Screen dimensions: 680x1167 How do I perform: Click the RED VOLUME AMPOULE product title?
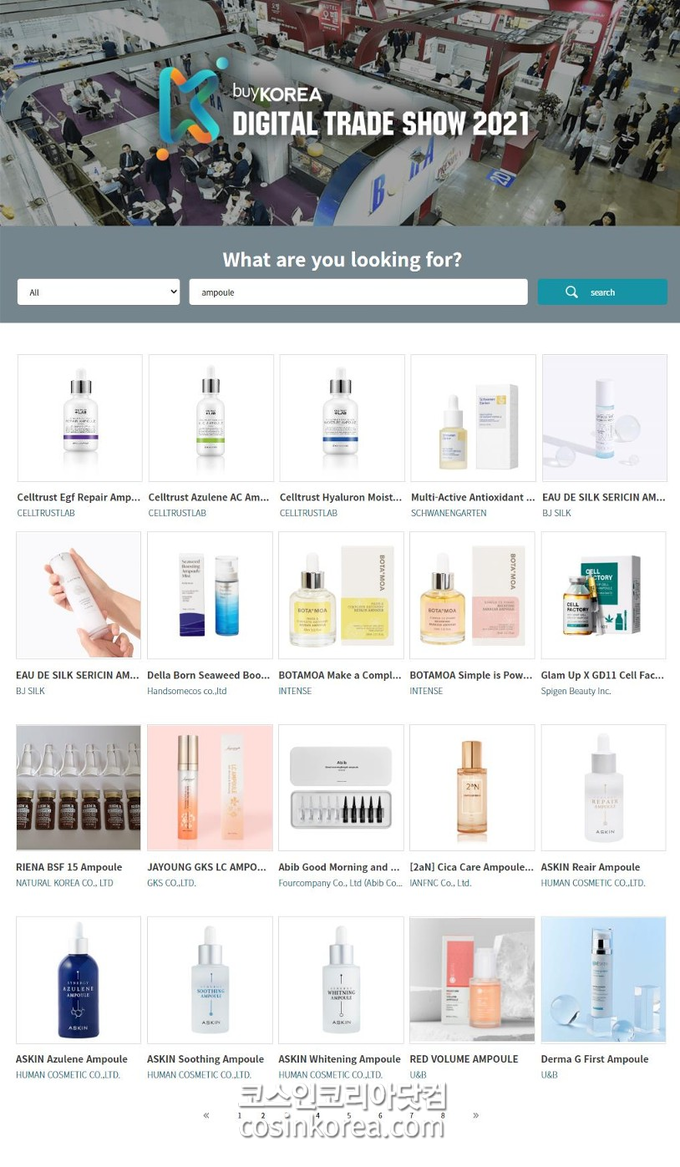[464, 1059]
